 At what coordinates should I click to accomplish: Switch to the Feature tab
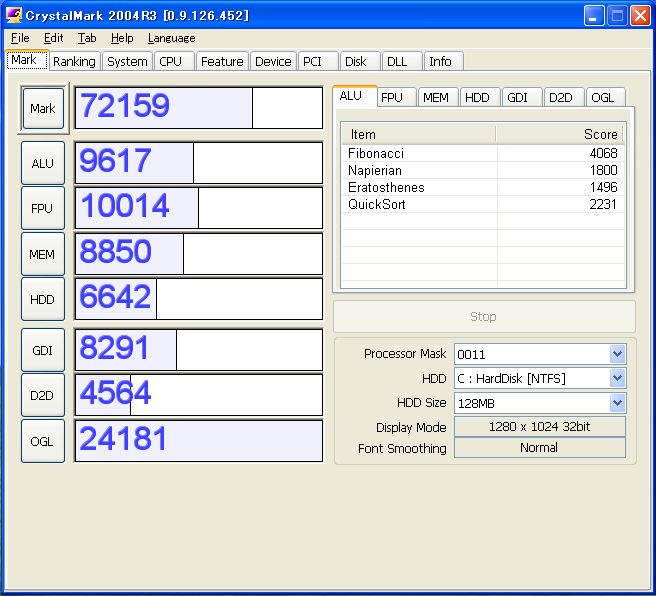click(222, 61)
